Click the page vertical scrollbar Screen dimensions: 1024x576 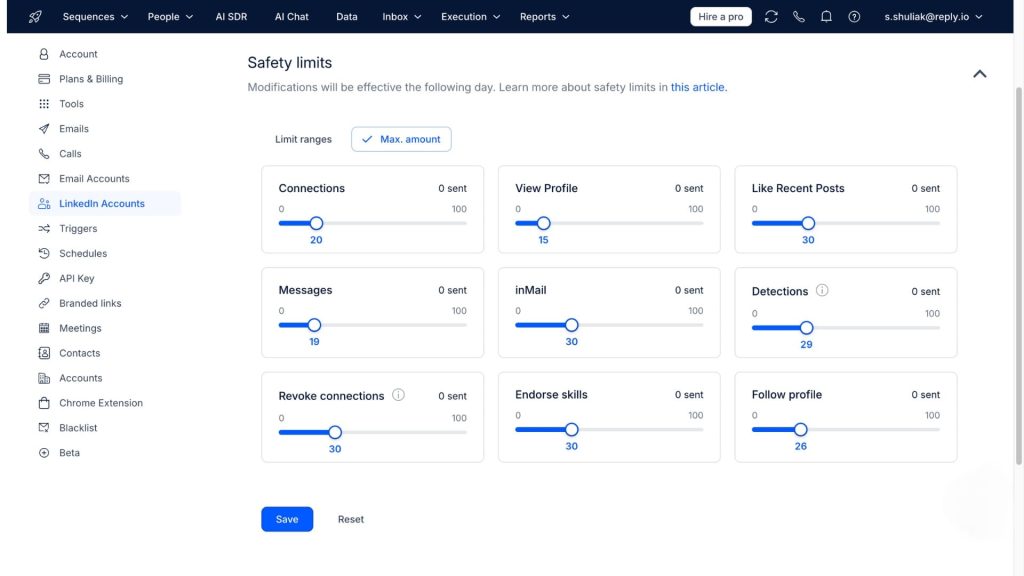[1018, 276]
